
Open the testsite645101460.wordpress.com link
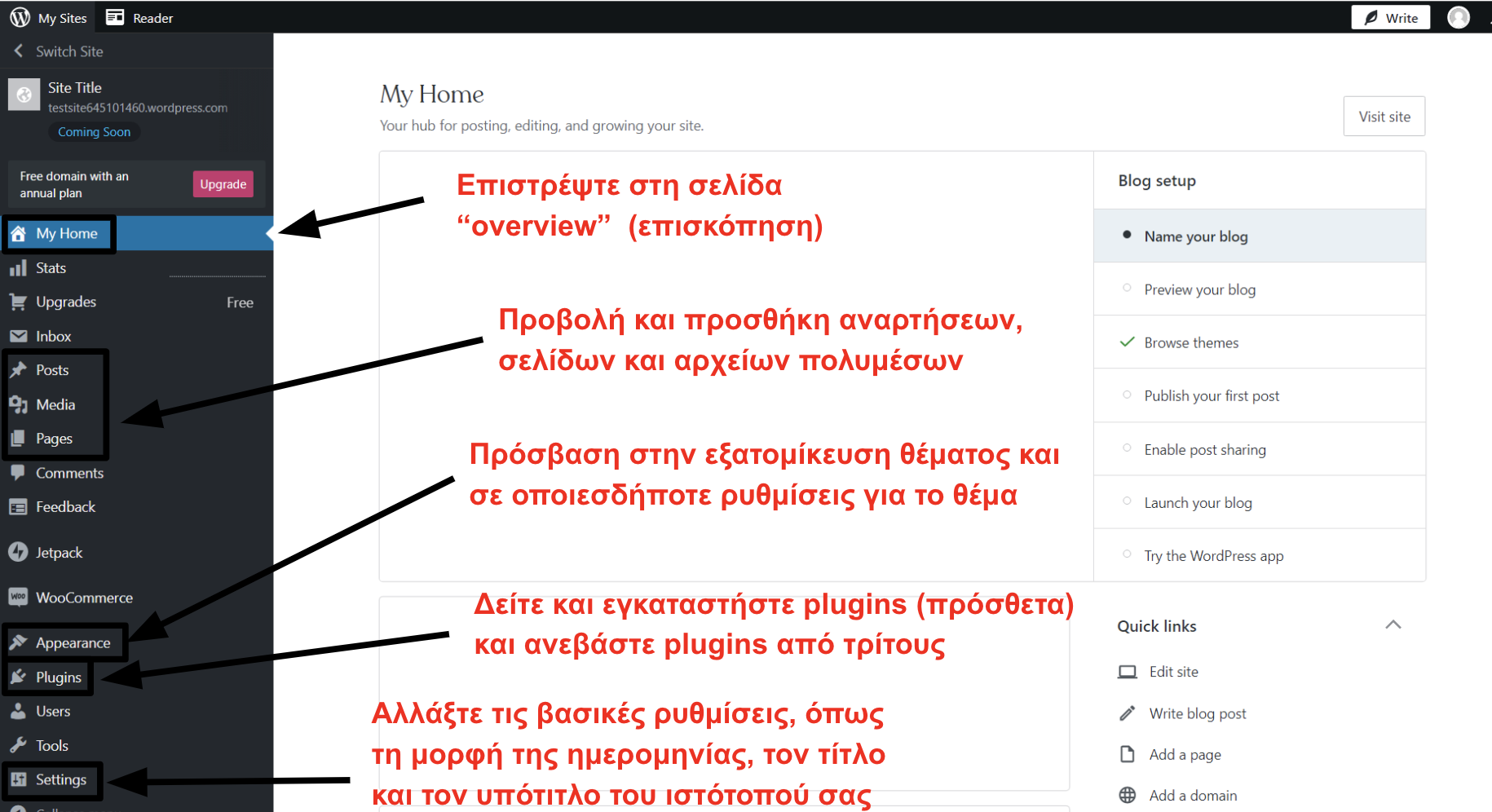click(x=138, y=108)
